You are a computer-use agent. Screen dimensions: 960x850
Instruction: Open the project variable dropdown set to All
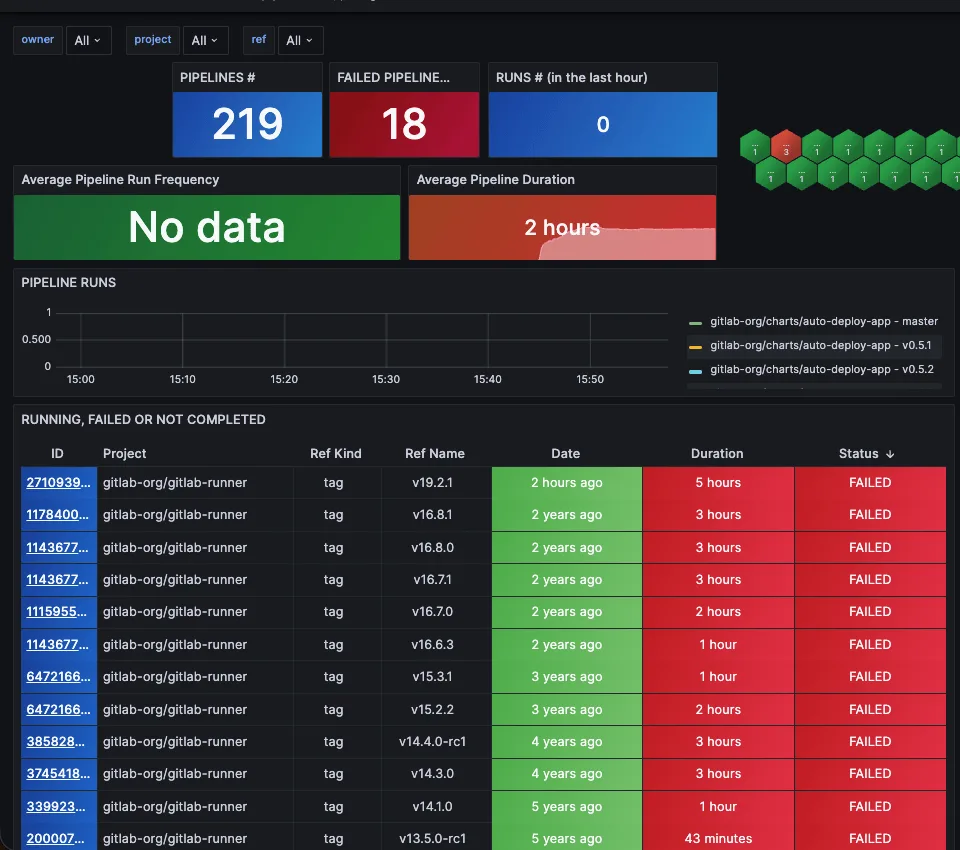tap(205, 40)
